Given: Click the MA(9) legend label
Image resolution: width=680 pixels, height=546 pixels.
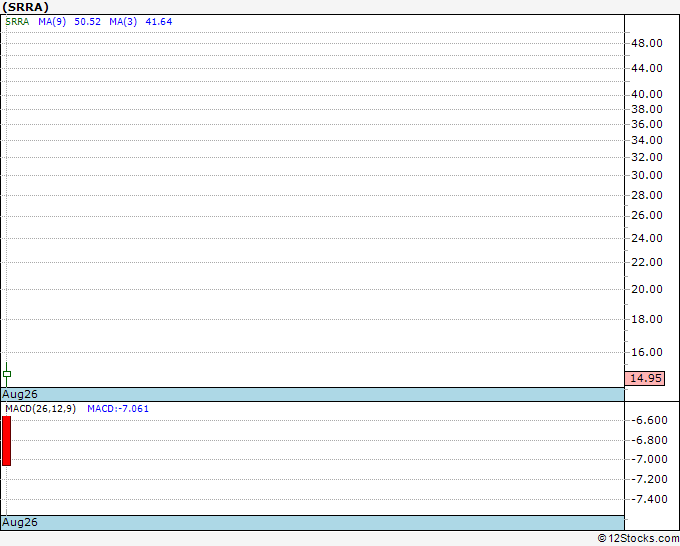Looking at the screenshot, I should pos(52,22).
